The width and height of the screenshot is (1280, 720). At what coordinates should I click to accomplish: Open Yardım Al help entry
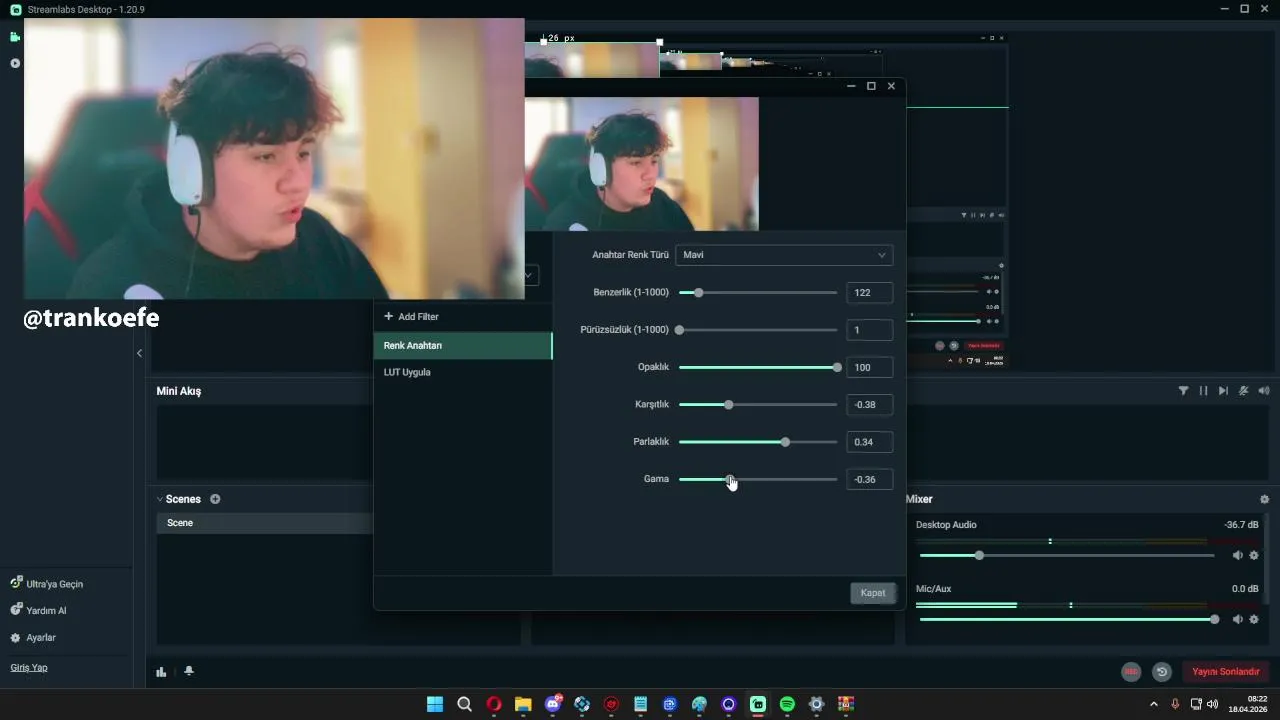click(39, 611)
